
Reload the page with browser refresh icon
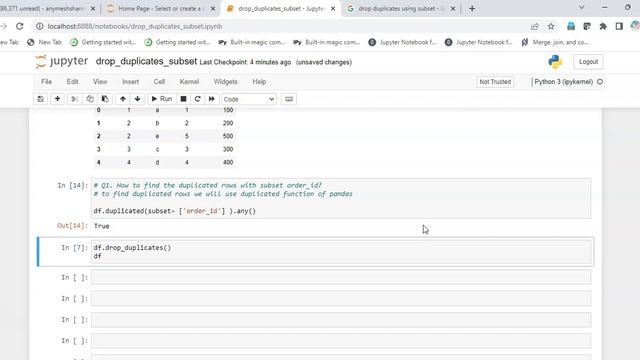click(x=20, y=26)
